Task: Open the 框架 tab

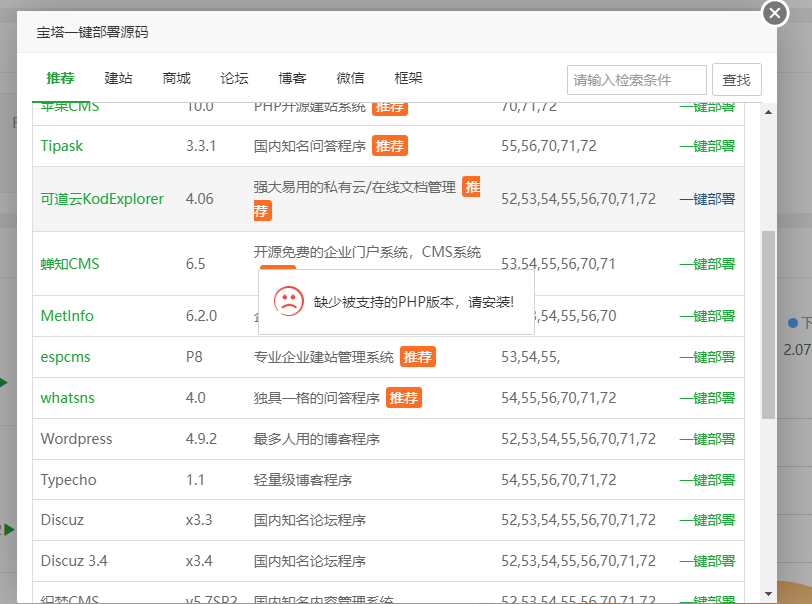Action: [x=408, y=78]
